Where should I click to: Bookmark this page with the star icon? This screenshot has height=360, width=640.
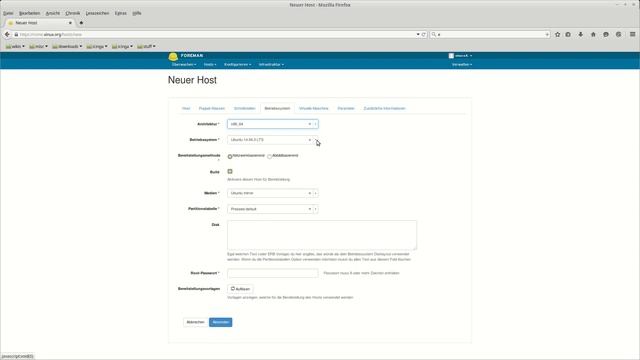tap(558, 35)
